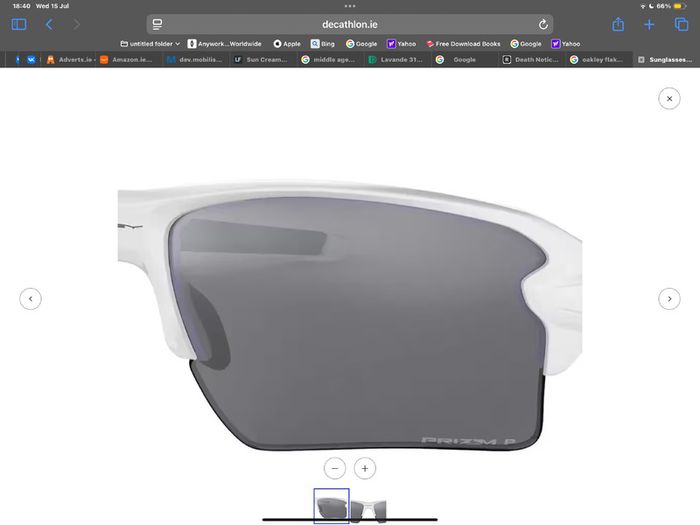Open the Share sheet
This screenshot has width=700, height=525.
pos(618,24)
